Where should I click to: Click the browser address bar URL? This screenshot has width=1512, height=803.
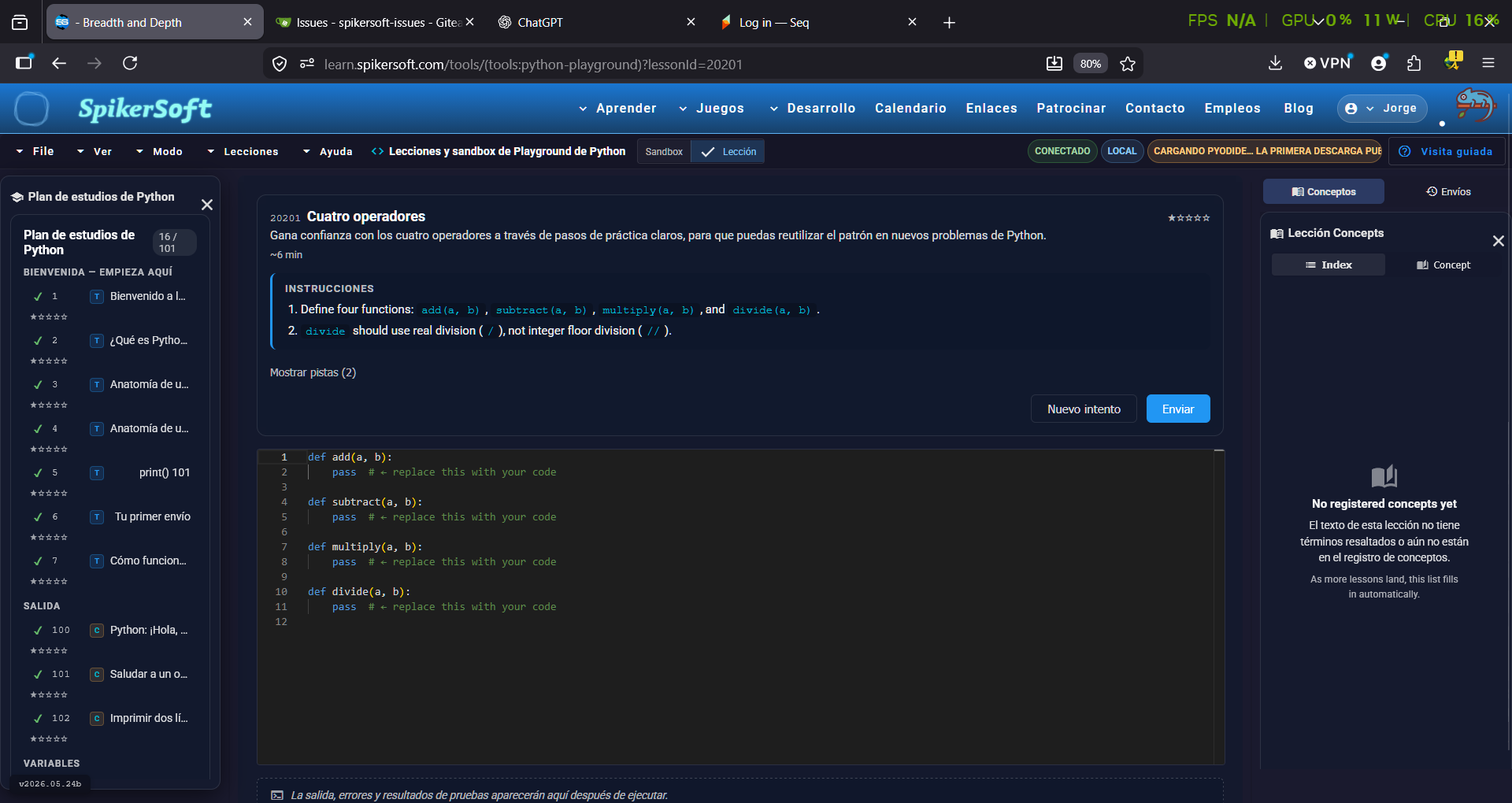(x=533, y=65)
